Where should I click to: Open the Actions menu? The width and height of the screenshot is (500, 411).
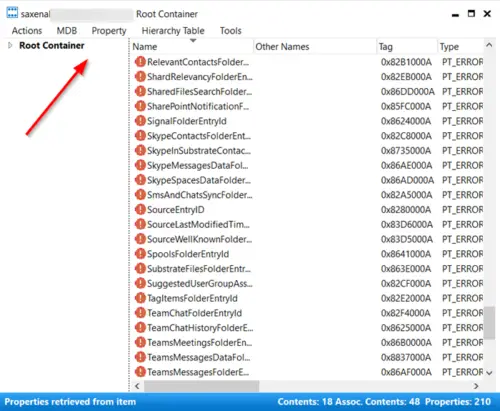point(27,31)
